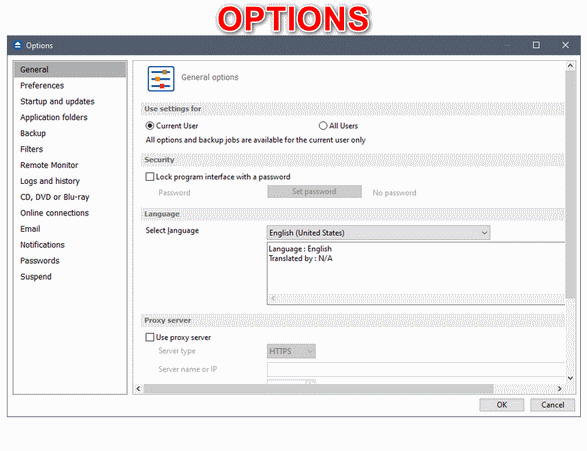Viewport: 587px width, 451px height.
Task: Open Application folders settings
Action: pos(70,118)
